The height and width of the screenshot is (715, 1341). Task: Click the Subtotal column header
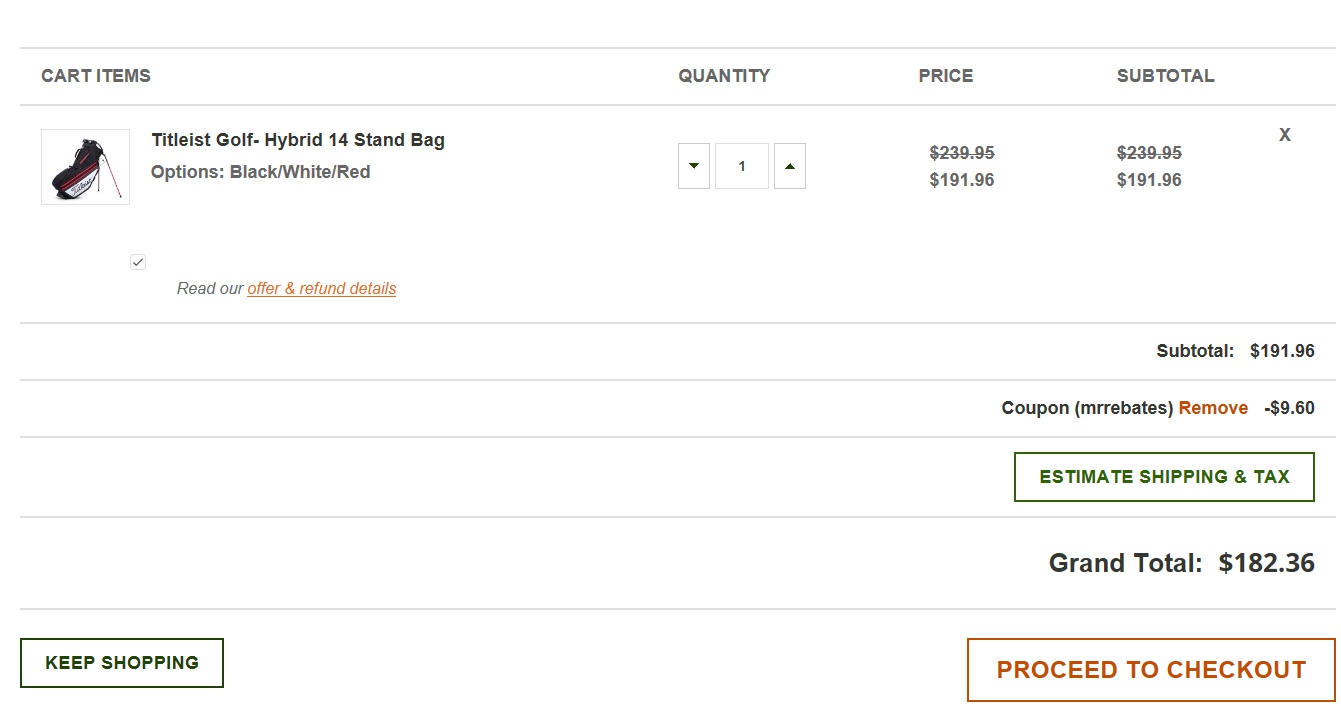click(x=1165, y=76)
